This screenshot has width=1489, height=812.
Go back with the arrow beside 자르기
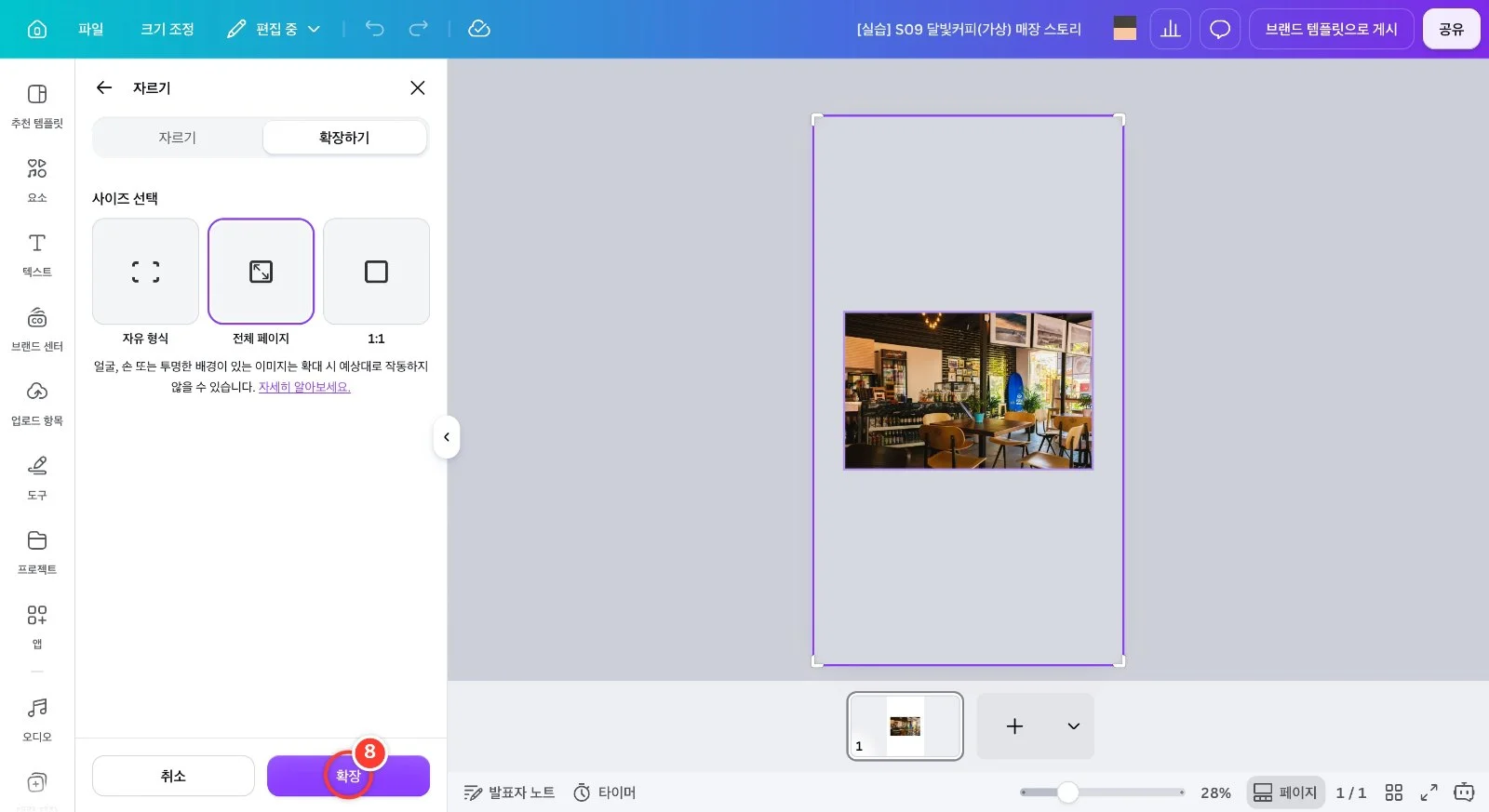coord(104,87)
